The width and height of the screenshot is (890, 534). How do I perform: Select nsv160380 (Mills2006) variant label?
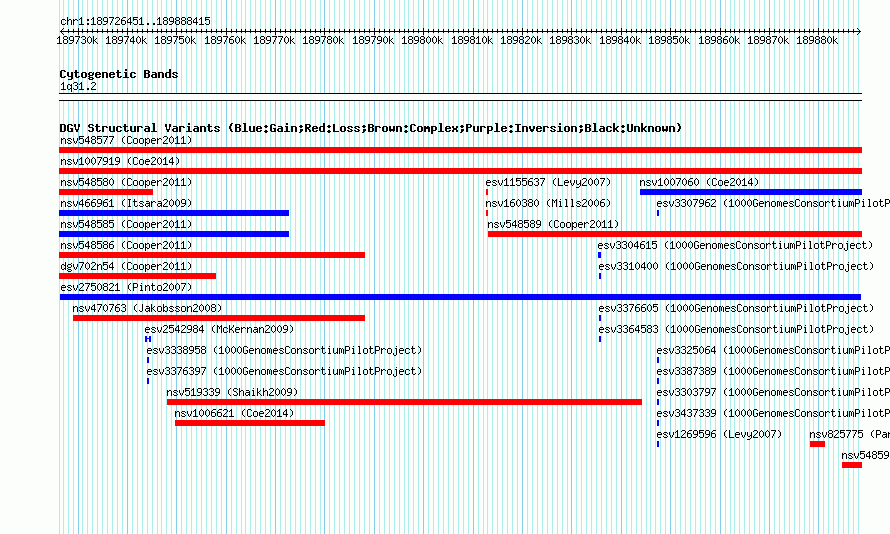548,203
